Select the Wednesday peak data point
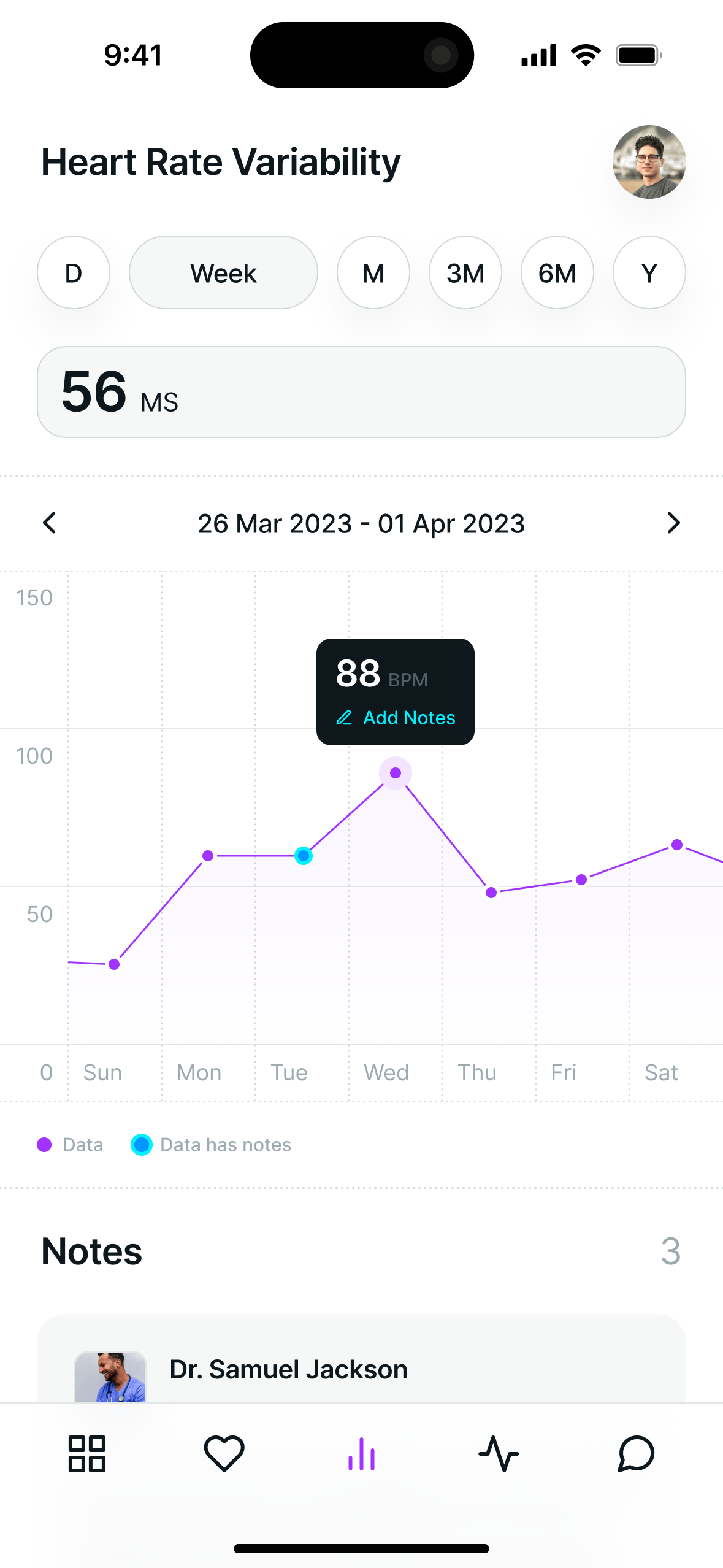This screenshot has width=723, height=1568. pyautogui.click(x=396, y=773)
